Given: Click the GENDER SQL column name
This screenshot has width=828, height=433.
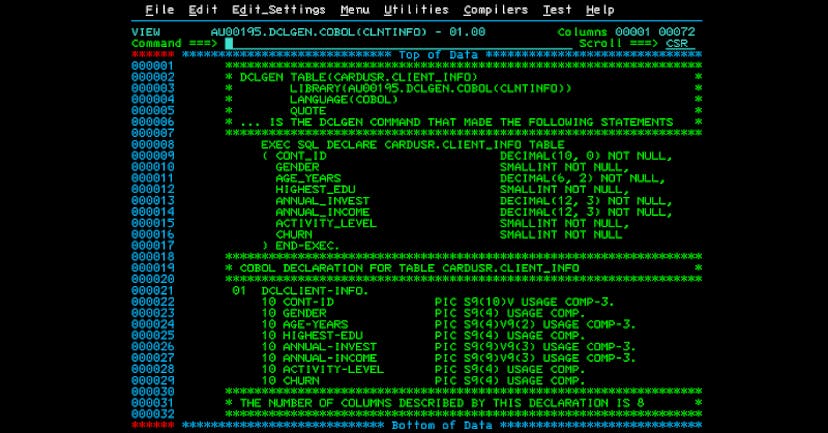Looking at the screenshot, I should point(297,167).
